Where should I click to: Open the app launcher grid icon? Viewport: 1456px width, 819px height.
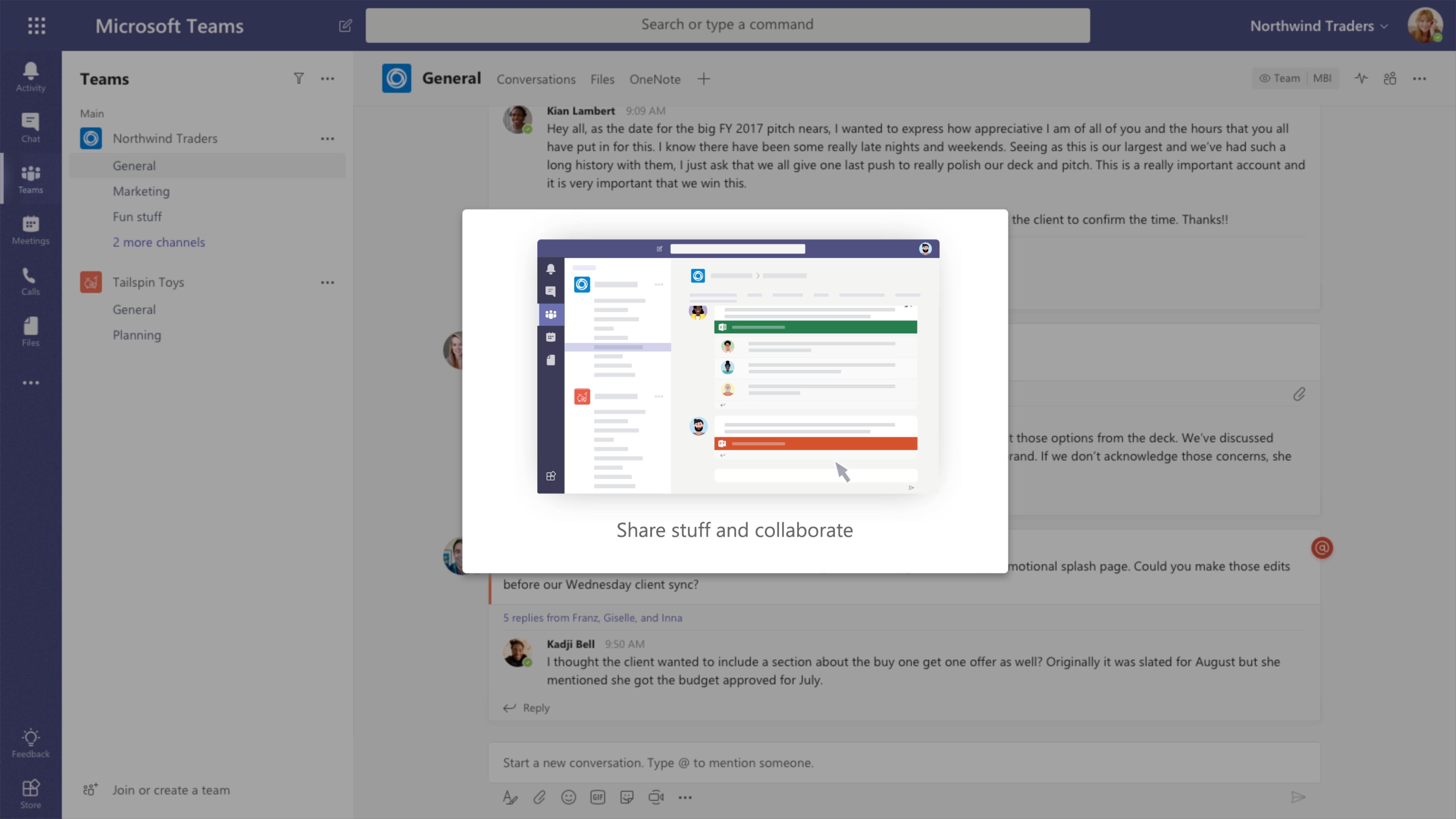coord(37,25)
